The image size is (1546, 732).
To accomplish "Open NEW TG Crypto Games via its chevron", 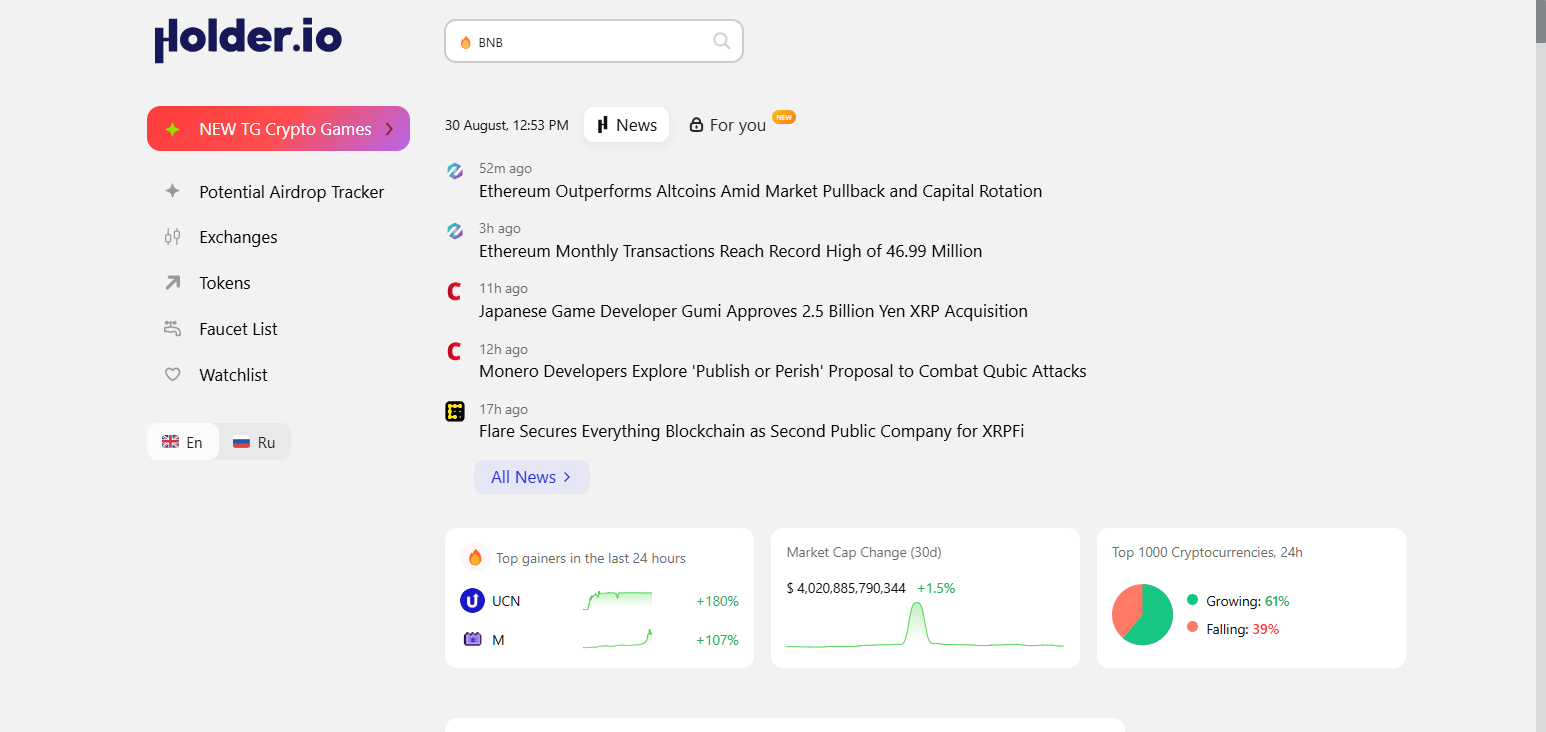I will coord(389,128).
